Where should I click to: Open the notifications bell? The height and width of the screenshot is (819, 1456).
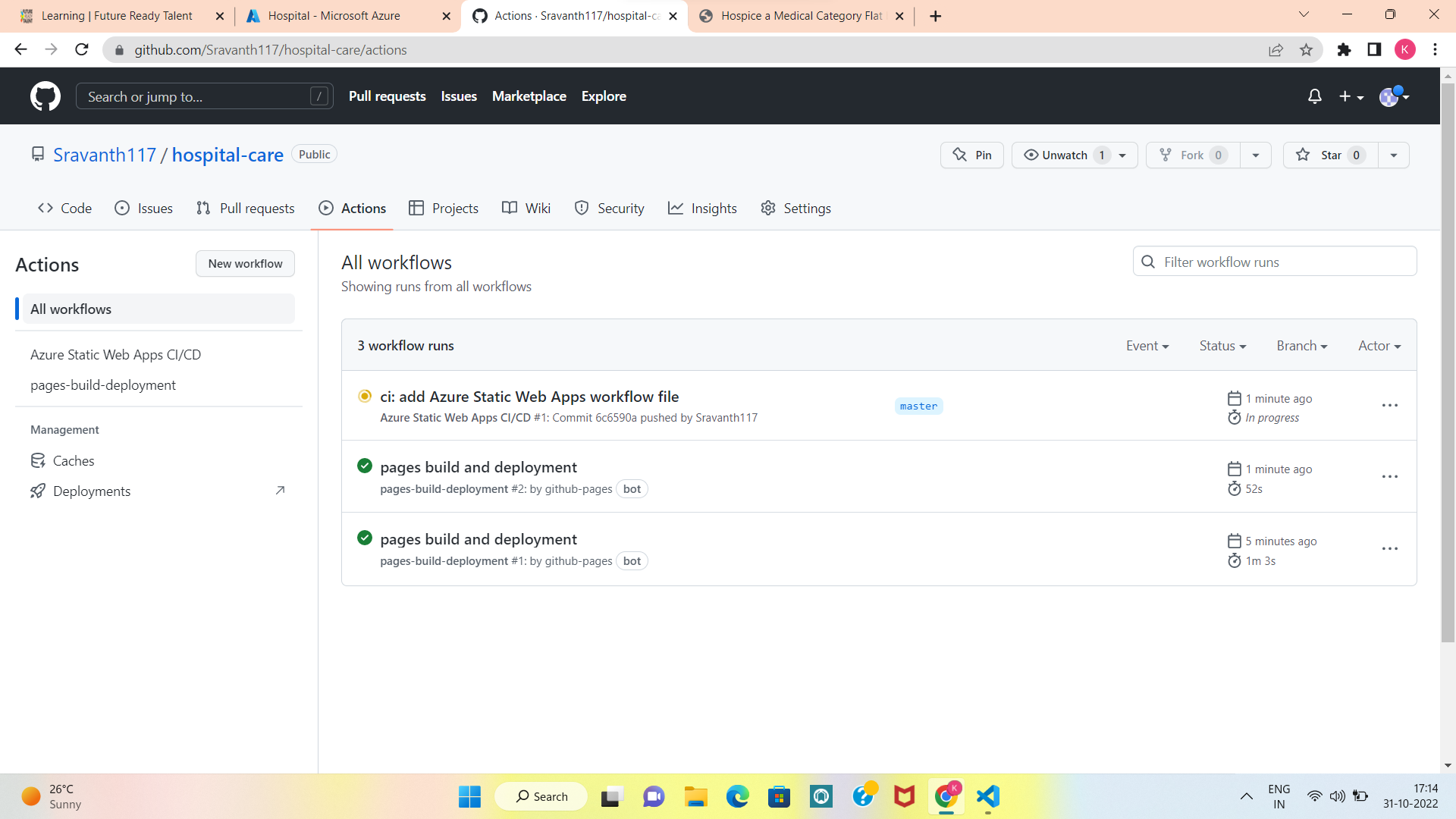[x=1315, y=96]
